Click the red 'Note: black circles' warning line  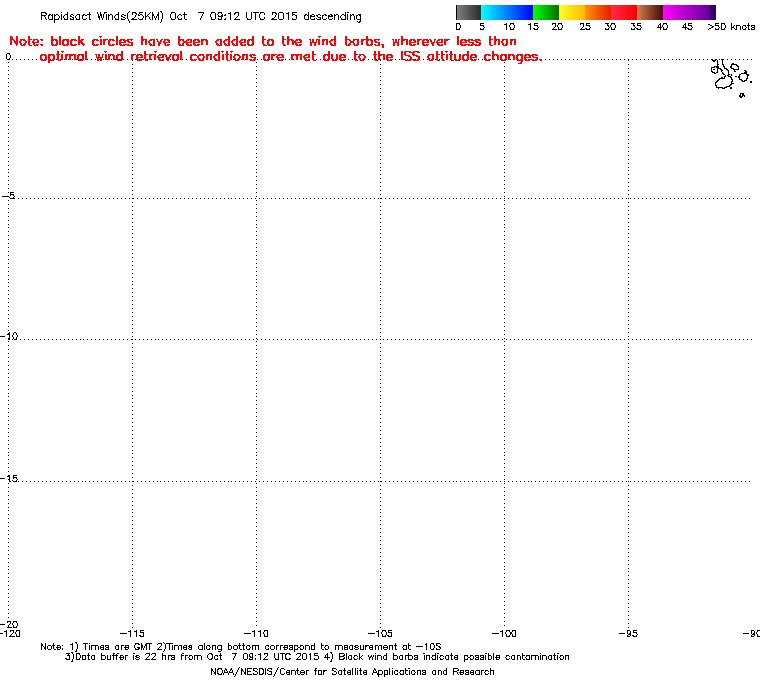point(263,41)
